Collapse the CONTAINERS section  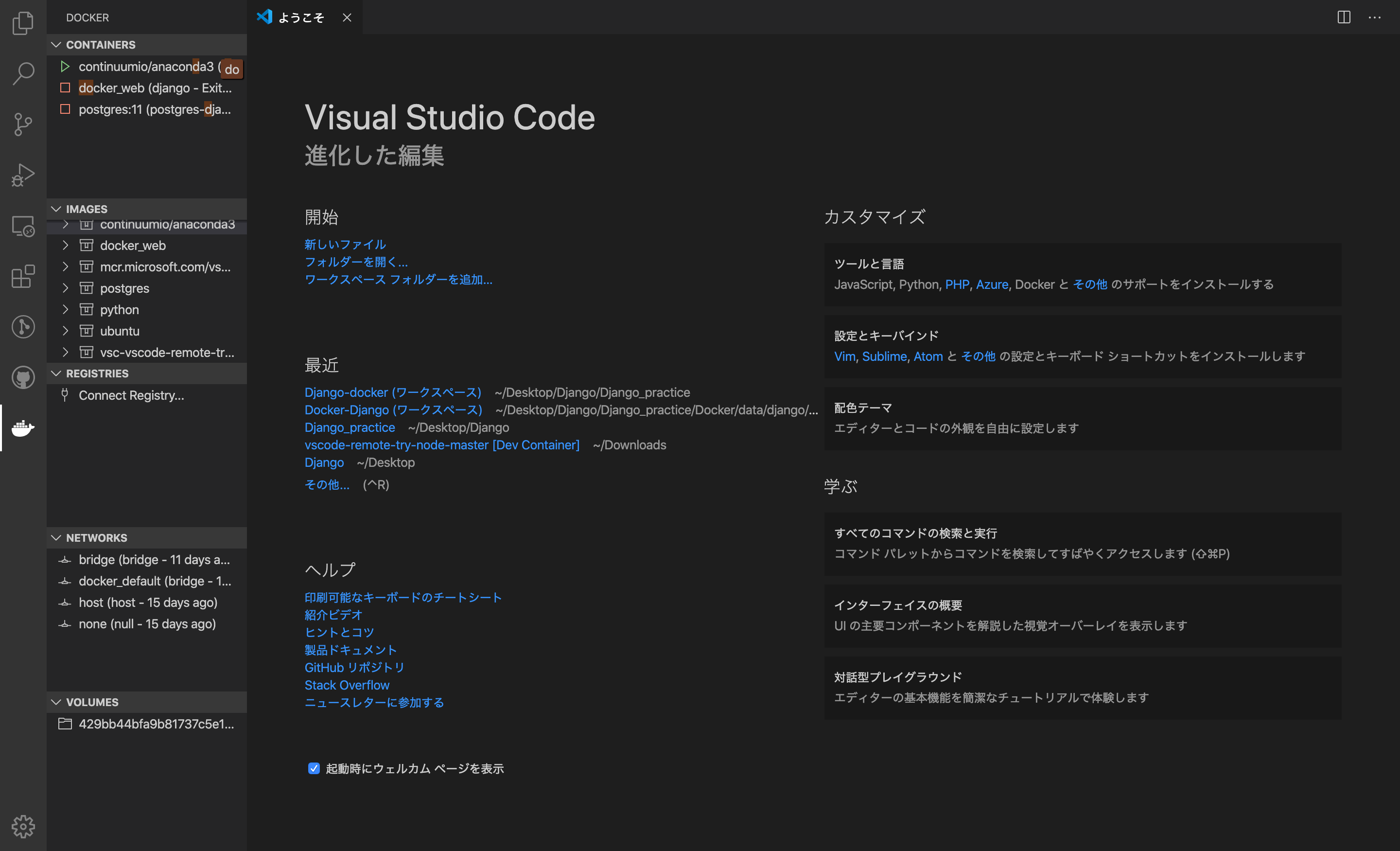pos(56,44)
